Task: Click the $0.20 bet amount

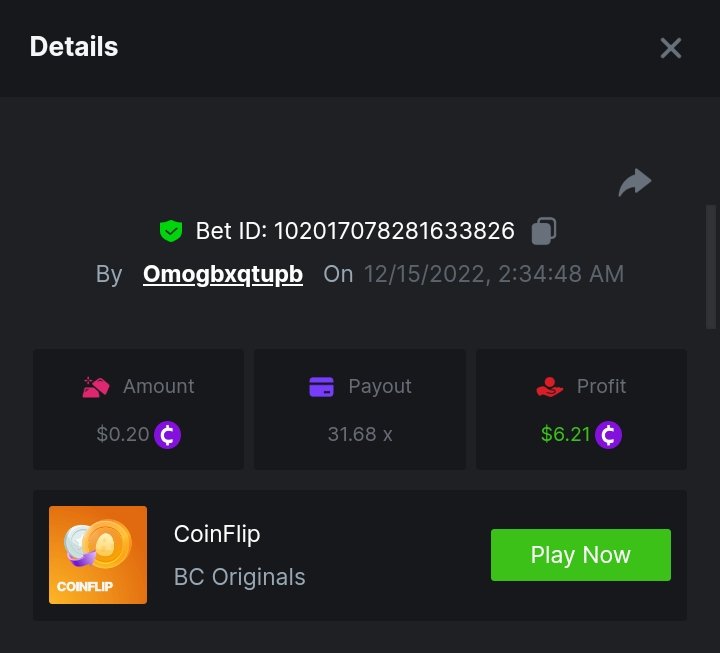Action: click(123, 435)
